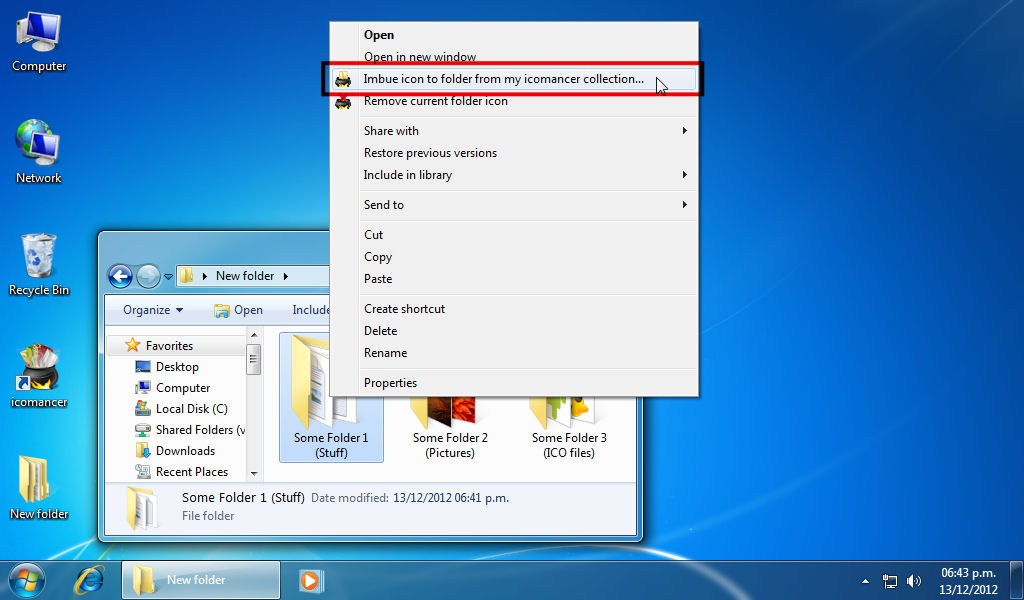
Task: Choose Imbue icon to folder from icomancer collection
Action: pyautogui.click(x=513, y=79)
